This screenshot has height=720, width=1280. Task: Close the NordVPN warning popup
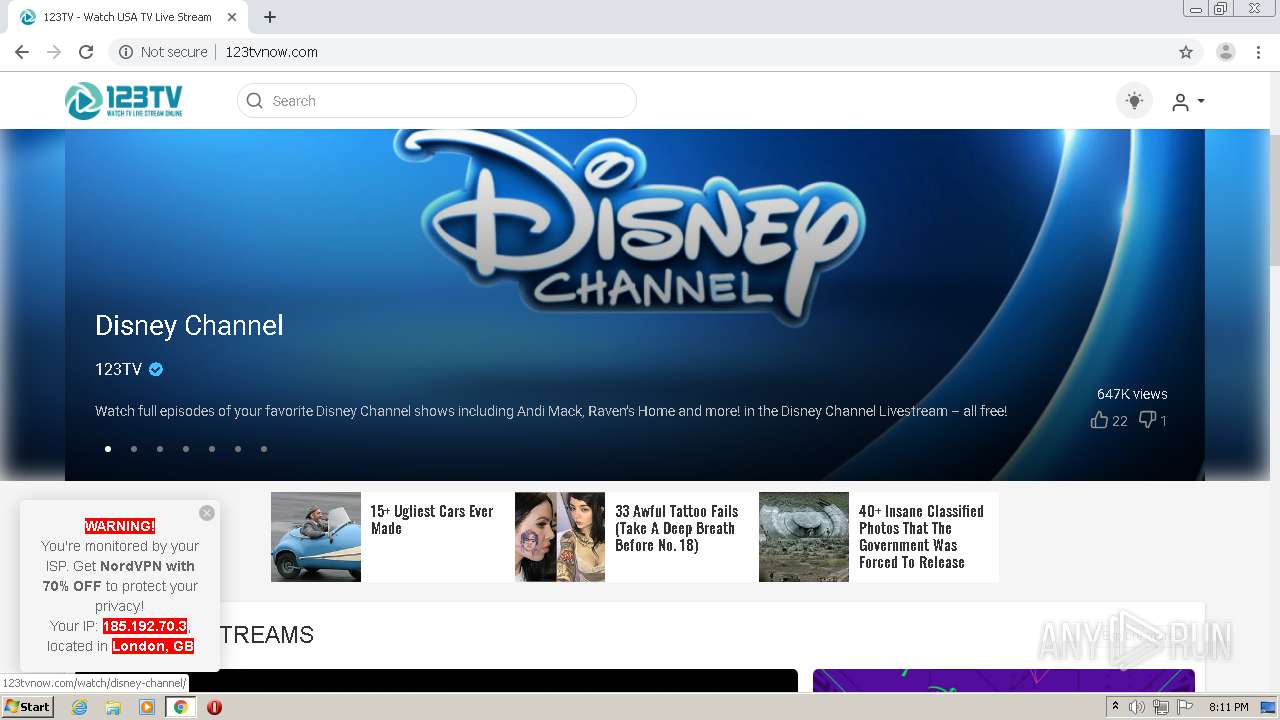207,513
